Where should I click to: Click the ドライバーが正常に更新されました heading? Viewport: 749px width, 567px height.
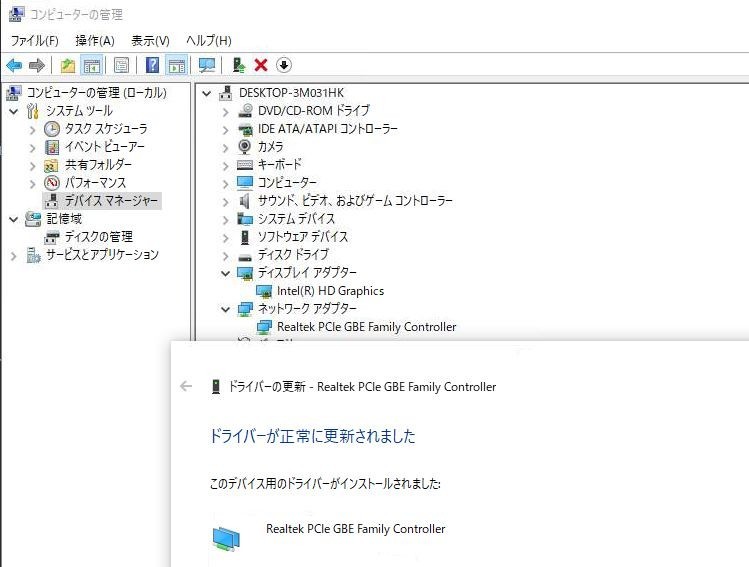coord(312,436)
